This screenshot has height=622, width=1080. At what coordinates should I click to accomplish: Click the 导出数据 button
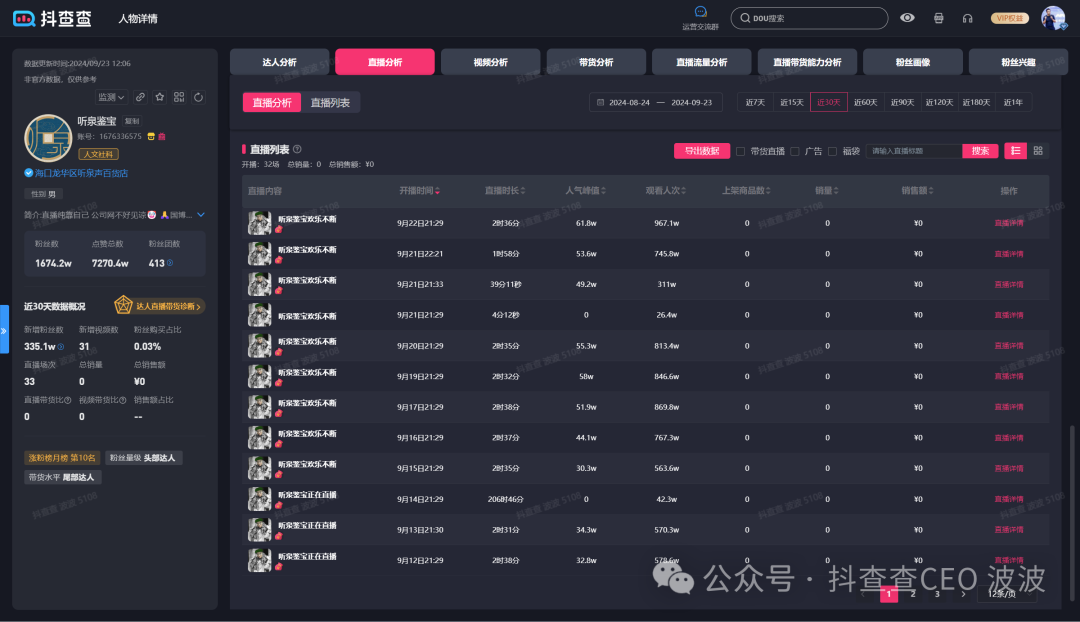[x=702, y=151]
